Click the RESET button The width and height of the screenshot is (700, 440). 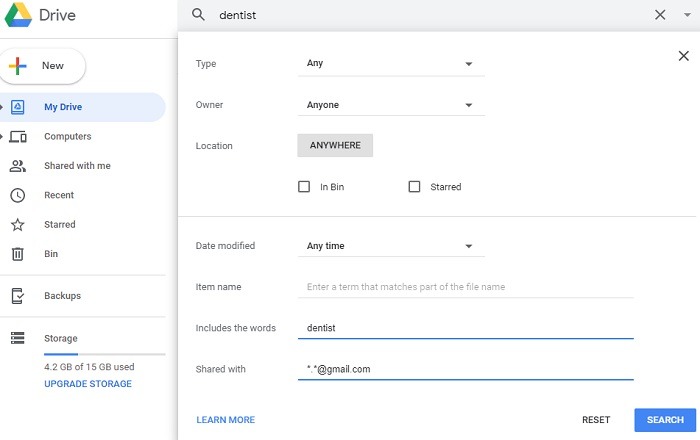click(596, 420)
